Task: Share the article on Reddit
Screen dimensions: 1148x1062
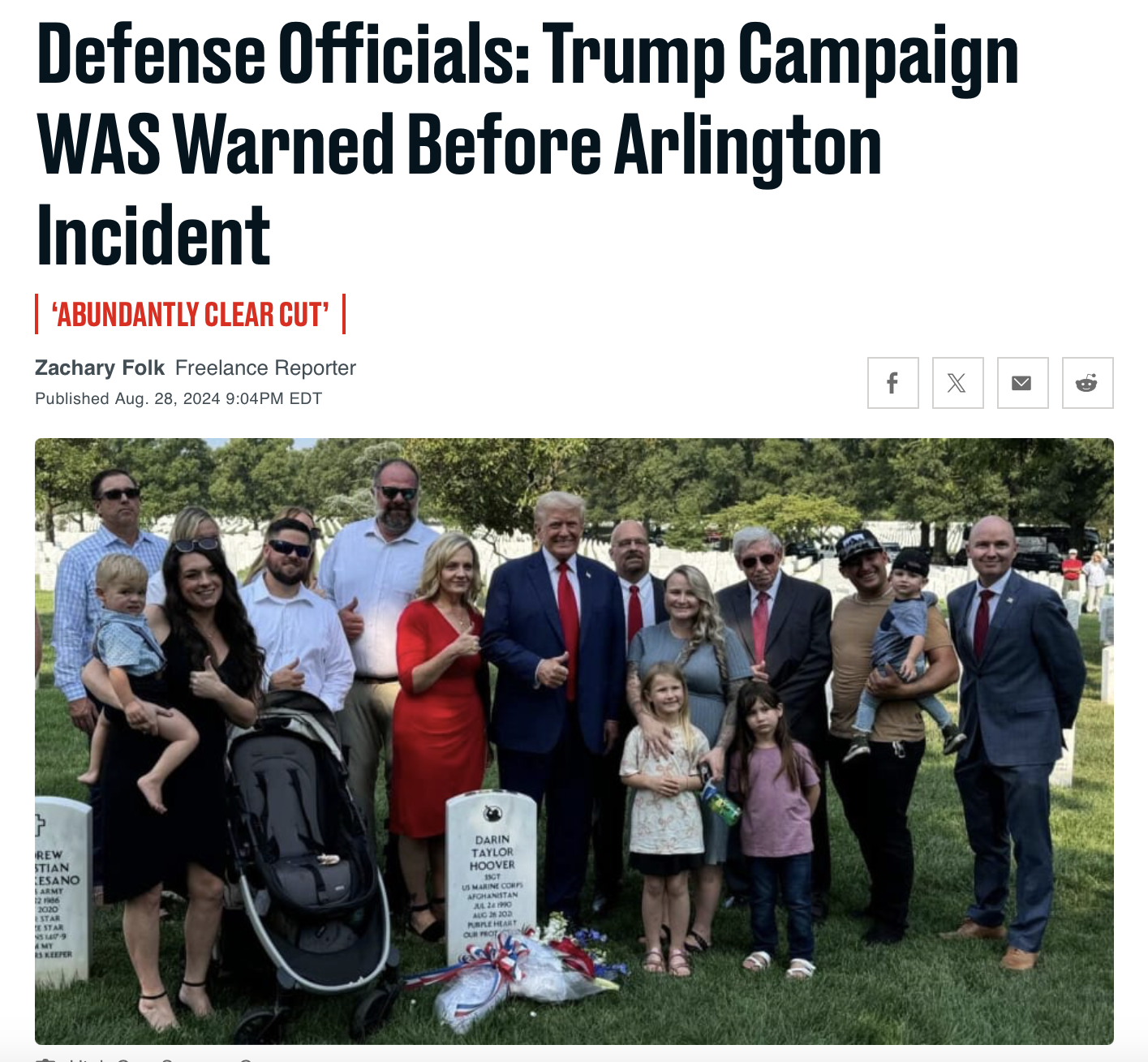Action: click(x=1087, y=383)
